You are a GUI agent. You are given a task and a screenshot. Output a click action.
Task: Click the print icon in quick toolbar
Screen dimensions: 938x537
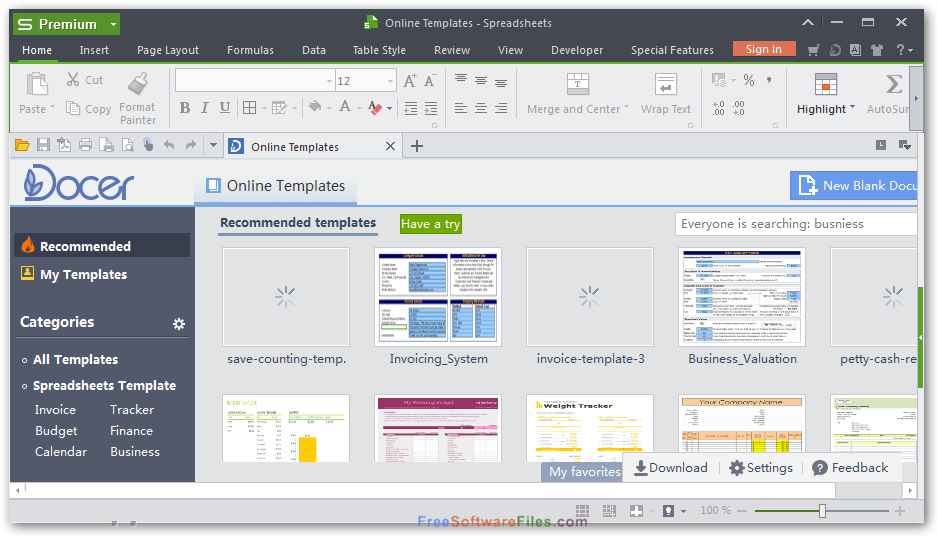click(86, 145)
